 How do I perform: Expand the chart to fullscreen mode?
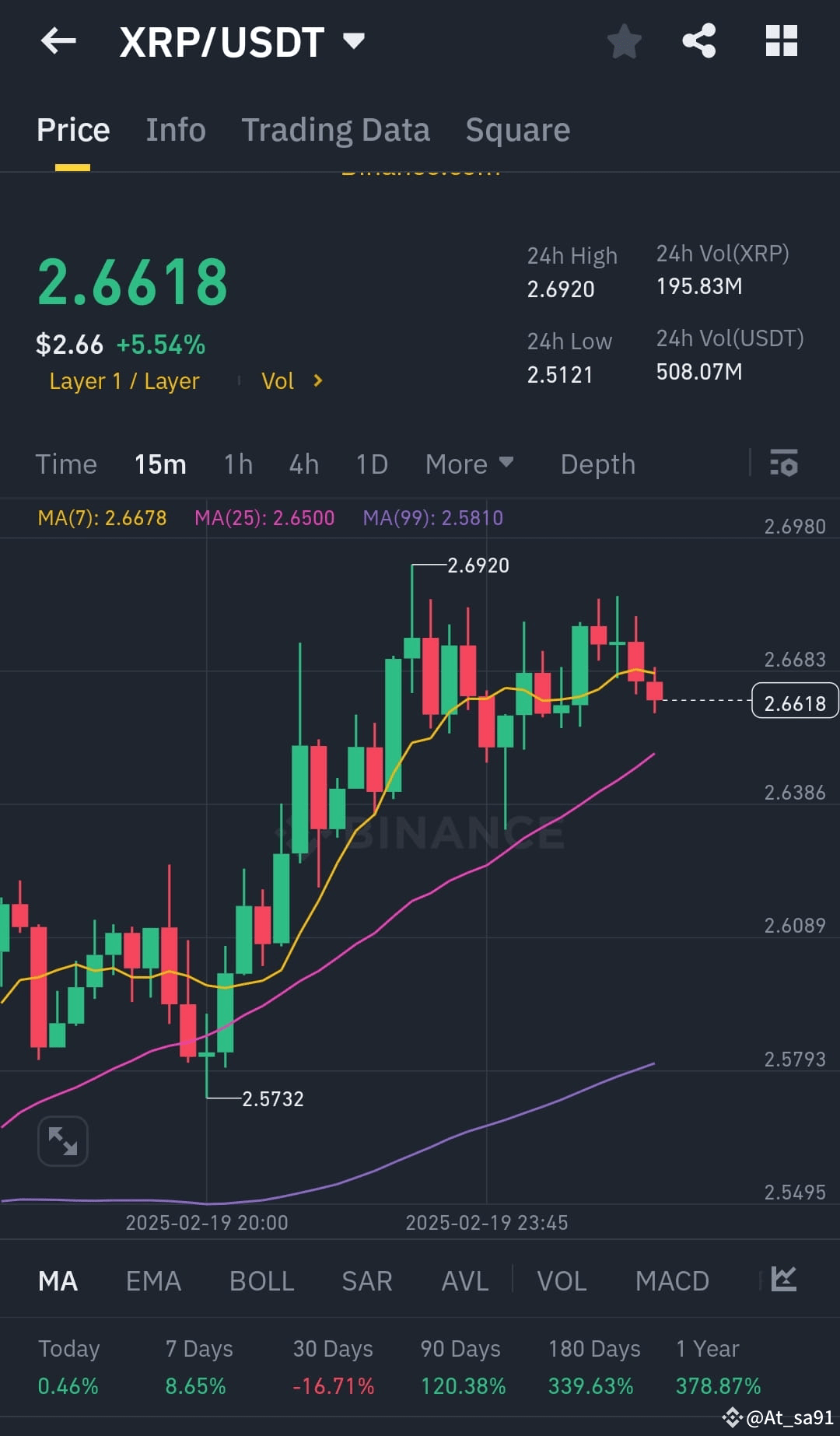pyautogui.click(x=62, y=1140)
